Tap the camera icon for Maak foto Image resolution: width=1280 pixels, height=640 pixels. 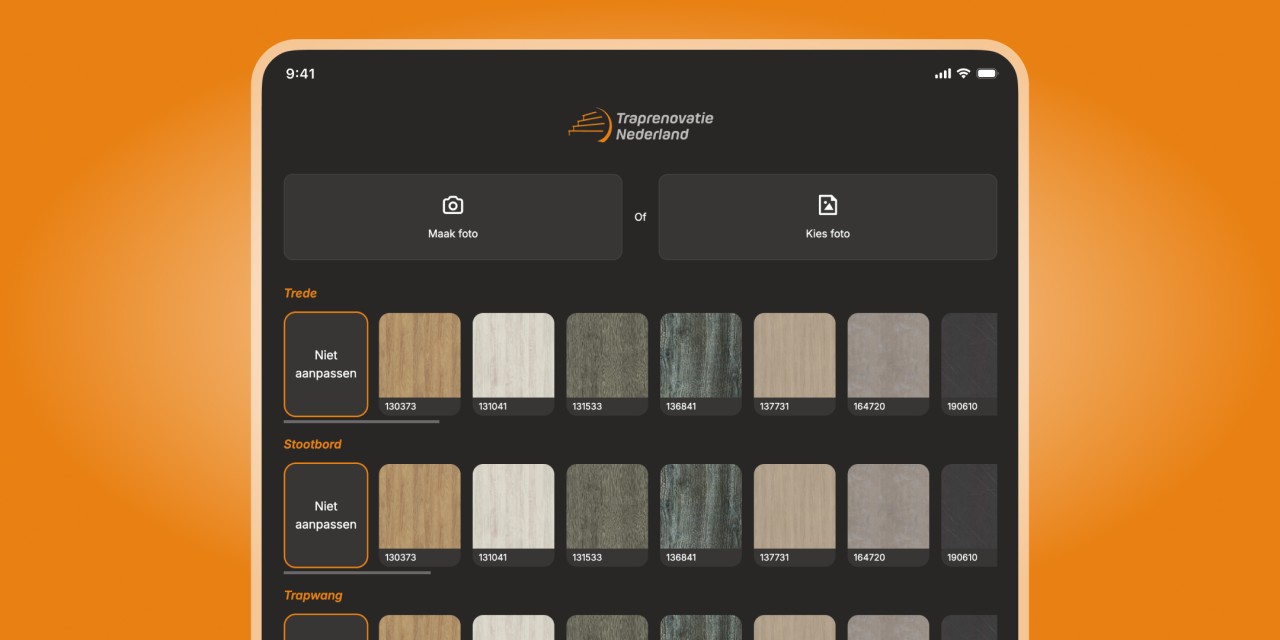pyautogui.click(x=453, y=205)
